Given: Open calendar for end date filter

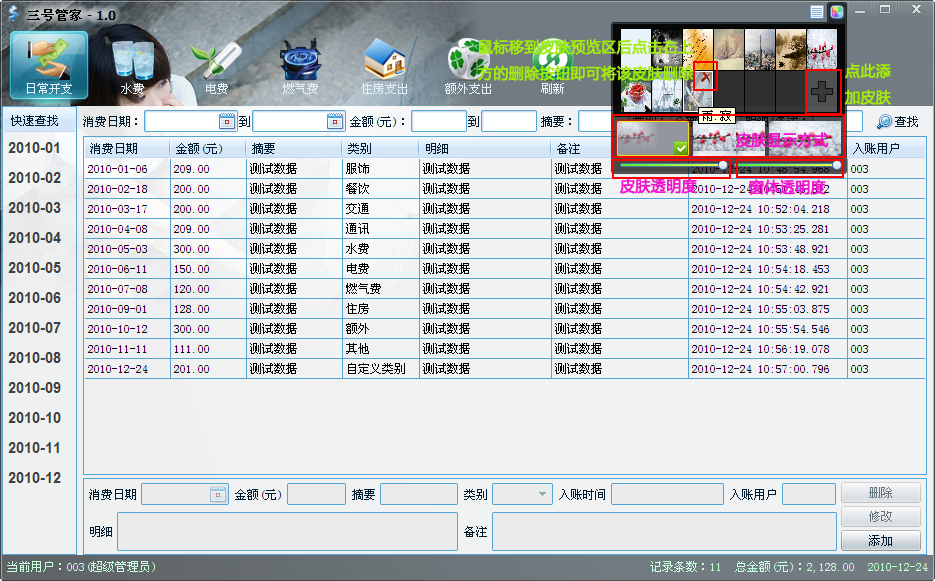Looking at the screenshot, I should (x=335, y=122).
